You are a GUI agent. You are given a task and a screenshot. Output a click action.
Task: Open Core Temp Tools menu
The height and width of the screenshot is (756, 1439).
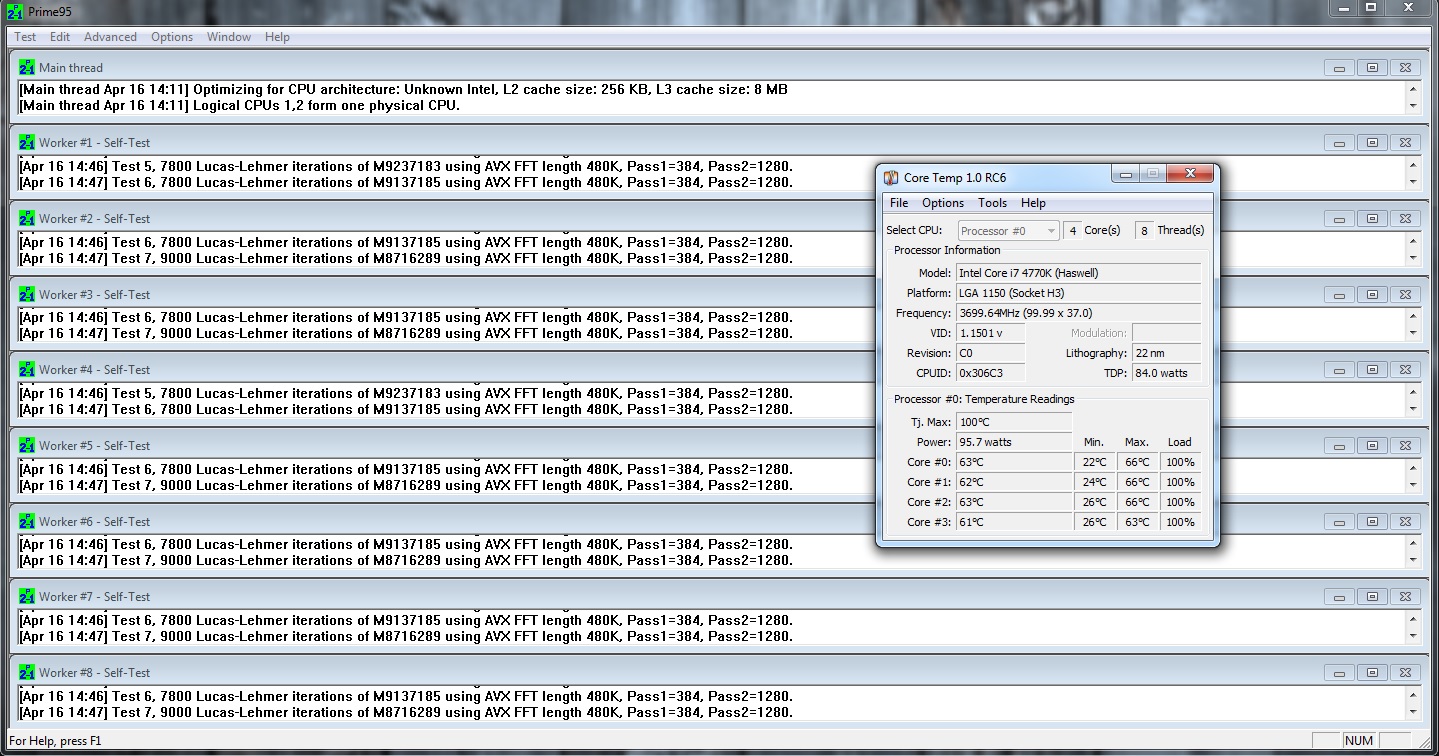[x=992, y=203]
